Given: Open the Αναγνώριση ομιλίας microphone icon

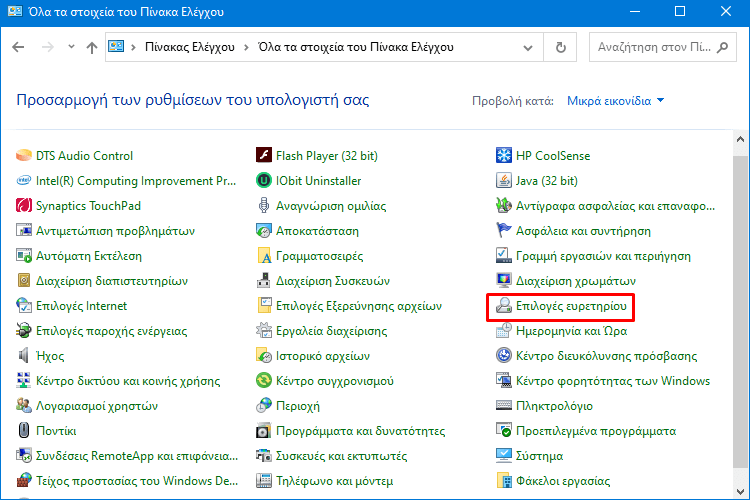Looking at the screenshot, I should pyautogui.click(x=264, y=205).
